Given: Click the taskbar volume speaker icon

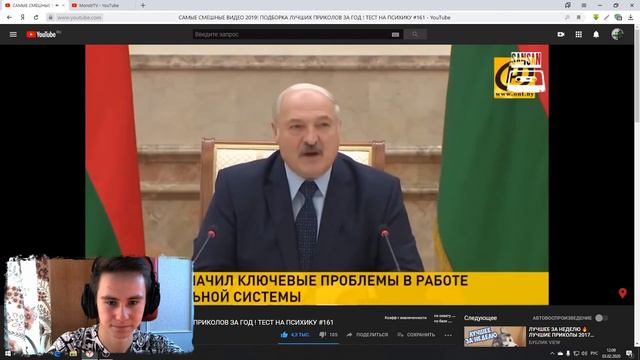Looking at the screenshot, I should tap(584, 353).
